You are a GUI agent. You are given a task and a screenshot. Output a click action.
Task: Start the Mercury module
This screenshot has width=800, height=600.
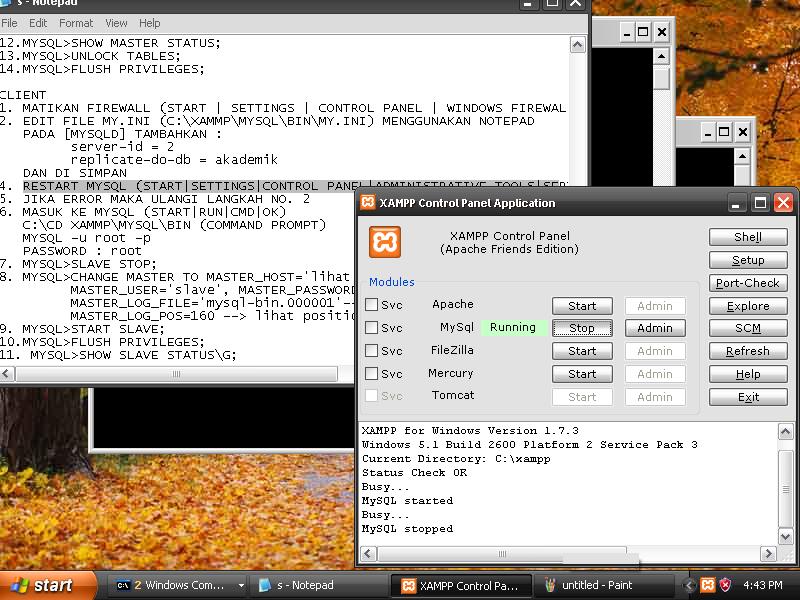(582, 374)
